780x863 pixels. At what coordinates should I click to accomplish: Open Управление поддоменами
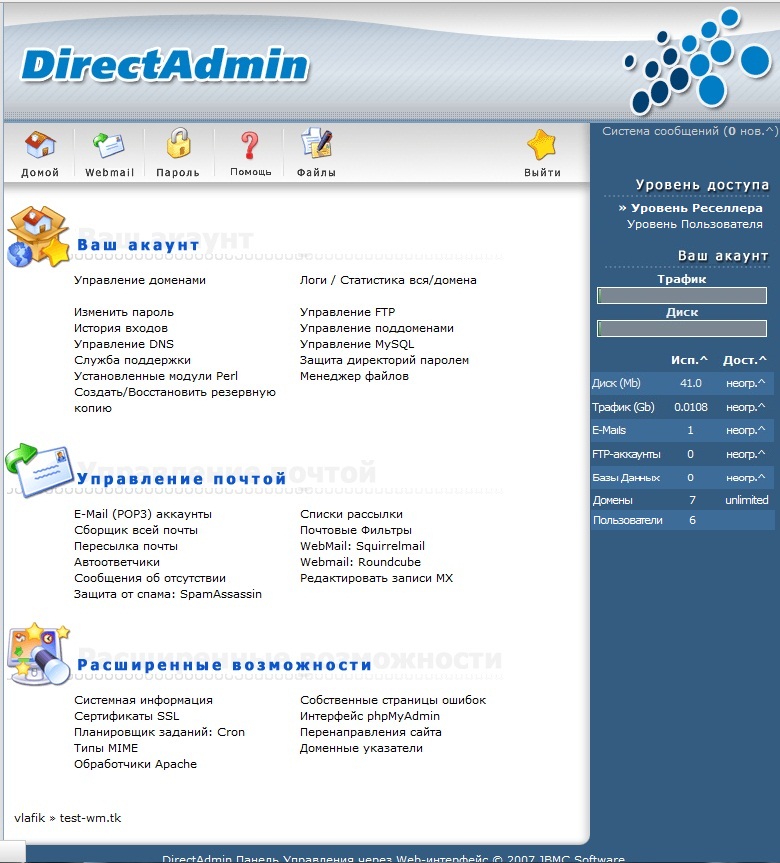[377, 328]
